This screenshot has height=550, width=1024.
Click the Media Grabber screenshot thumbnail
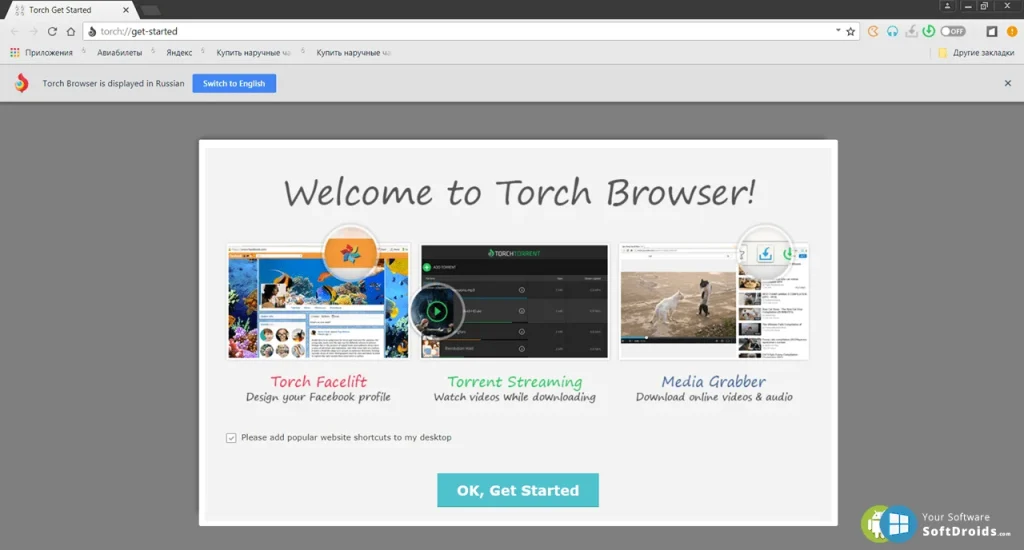pyautogui.click(x=714, y=302)
